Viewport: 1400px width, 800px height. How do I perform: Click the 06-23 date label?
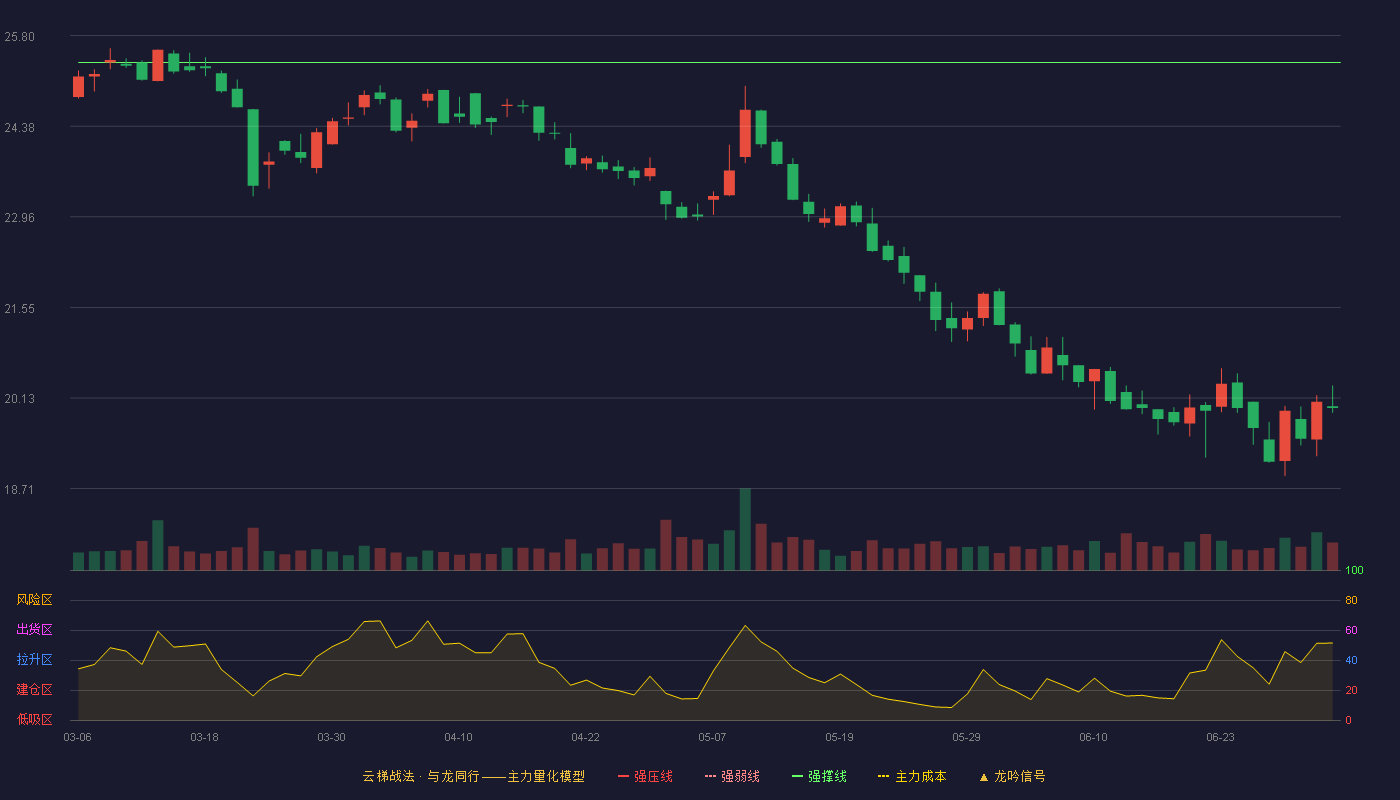(x=1220, y=737)
